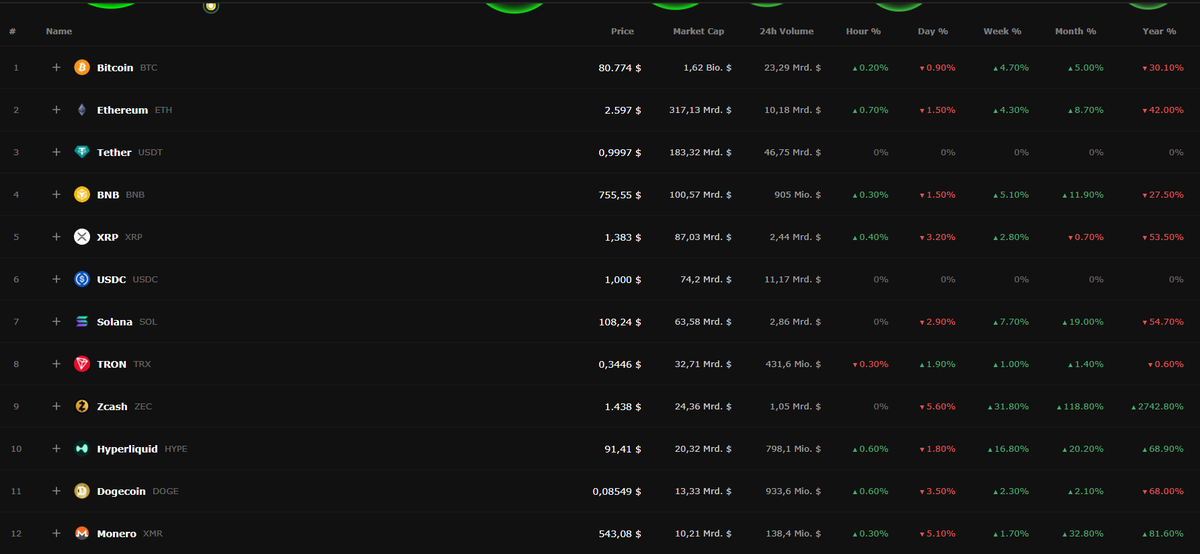Open the Bitcoin name link
The image size is (1200, 554).
tap(115, 68)
